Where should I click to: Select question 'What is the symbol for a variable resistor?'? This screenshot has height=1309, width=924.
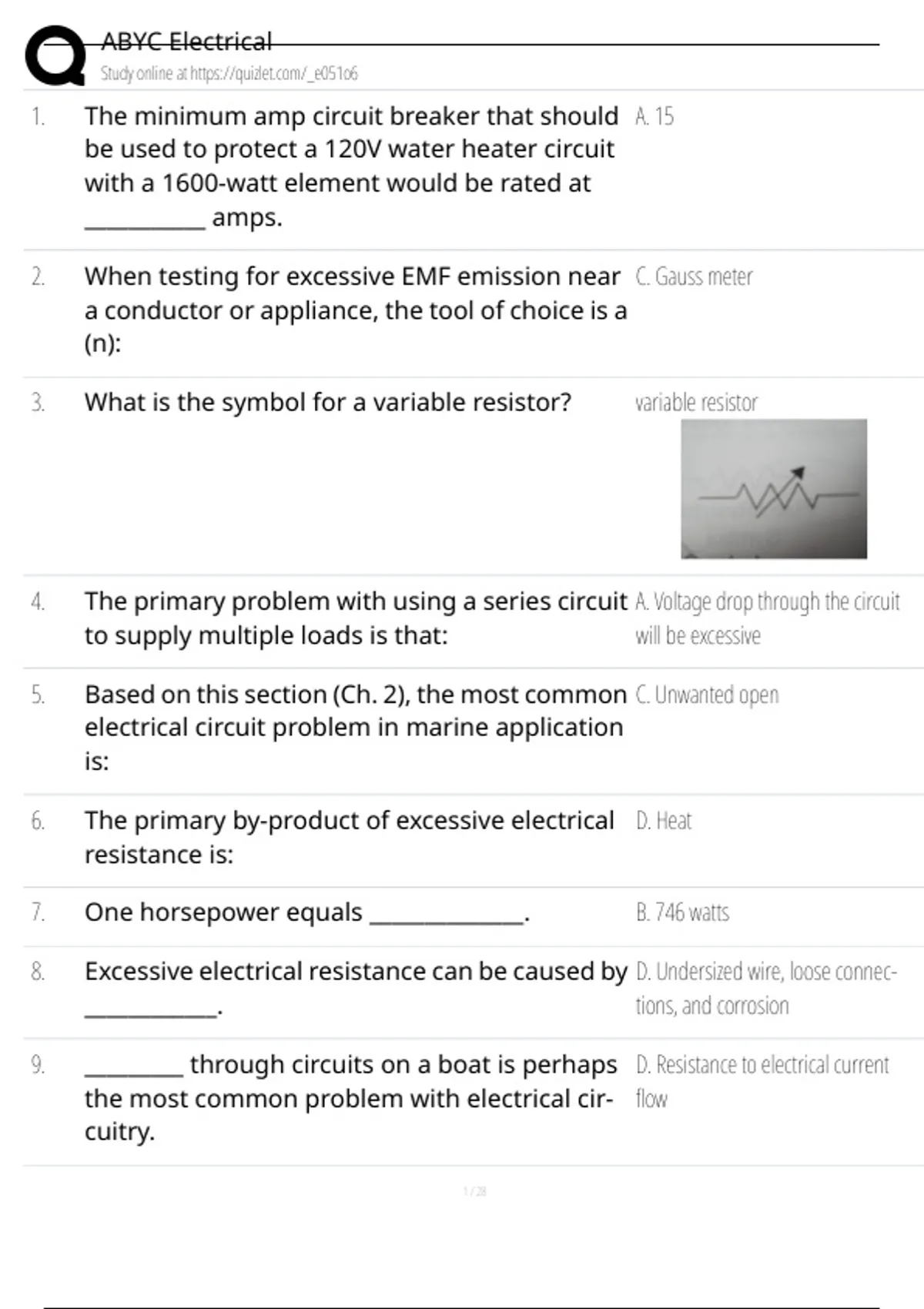(328, 402)
